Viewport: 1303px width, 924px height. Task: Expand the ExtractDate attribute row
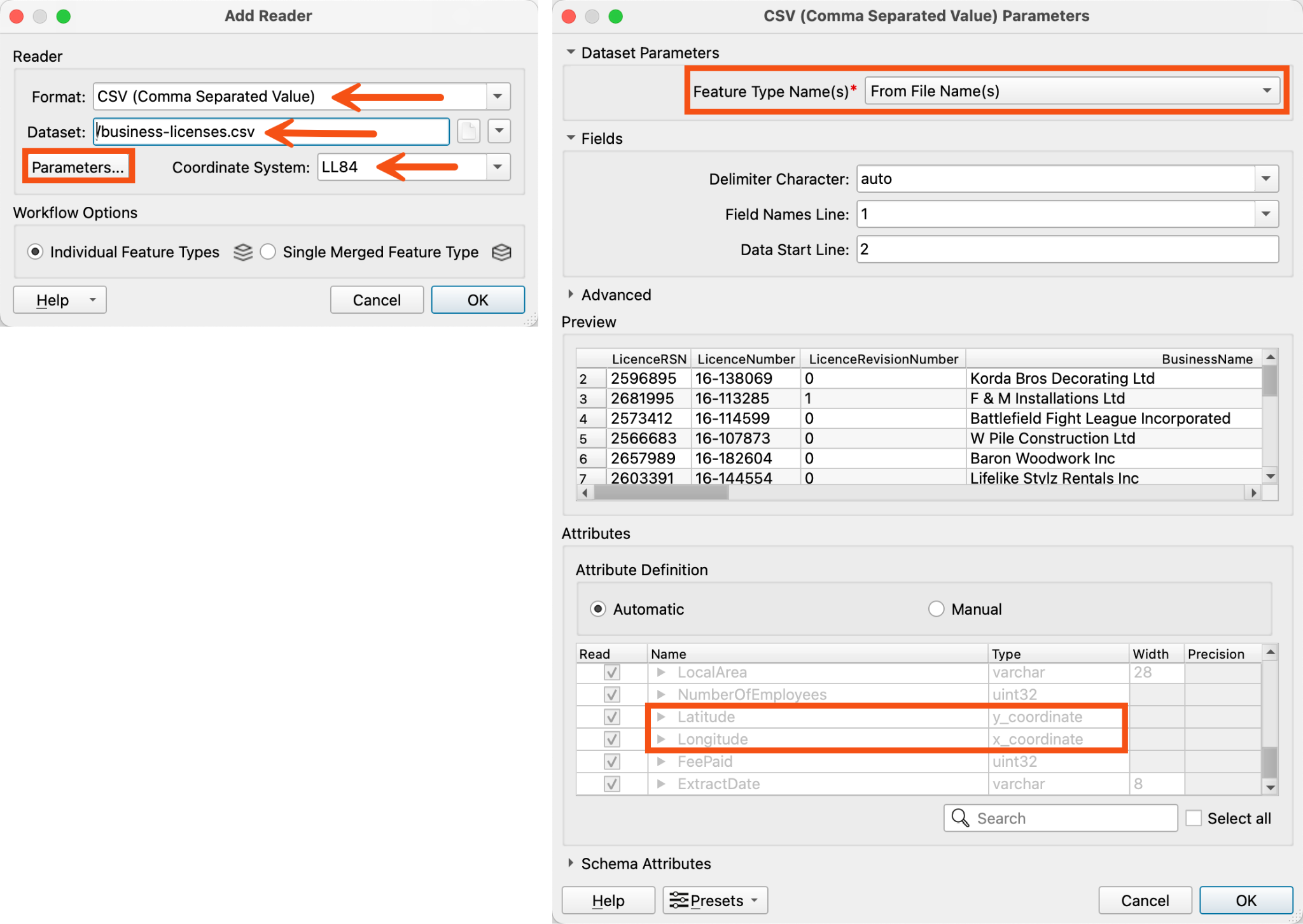tap(661, 784)
